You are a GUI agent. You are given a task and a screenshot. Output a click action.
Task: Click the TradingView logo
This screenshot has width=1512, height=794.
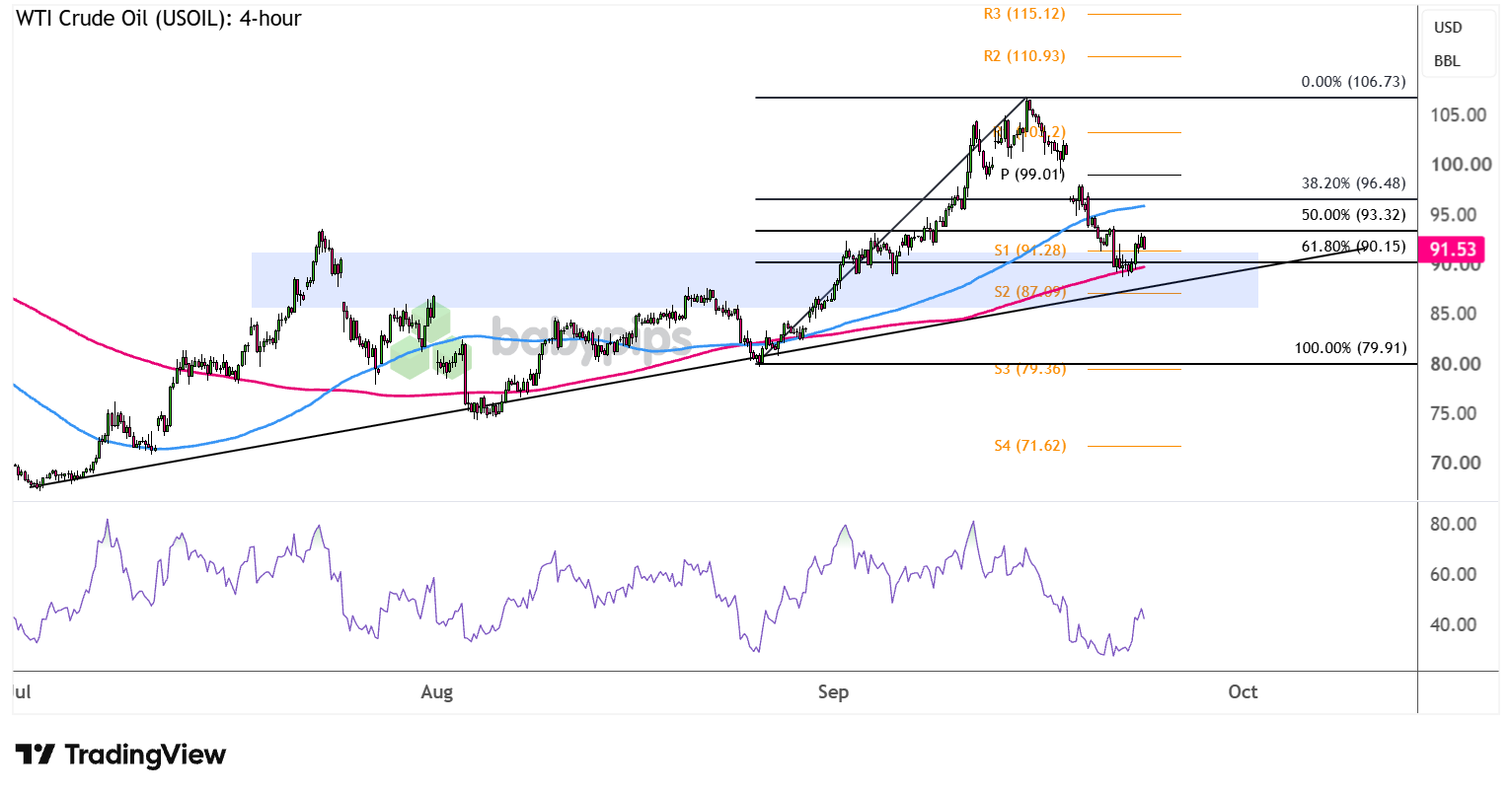pos(121,755)
